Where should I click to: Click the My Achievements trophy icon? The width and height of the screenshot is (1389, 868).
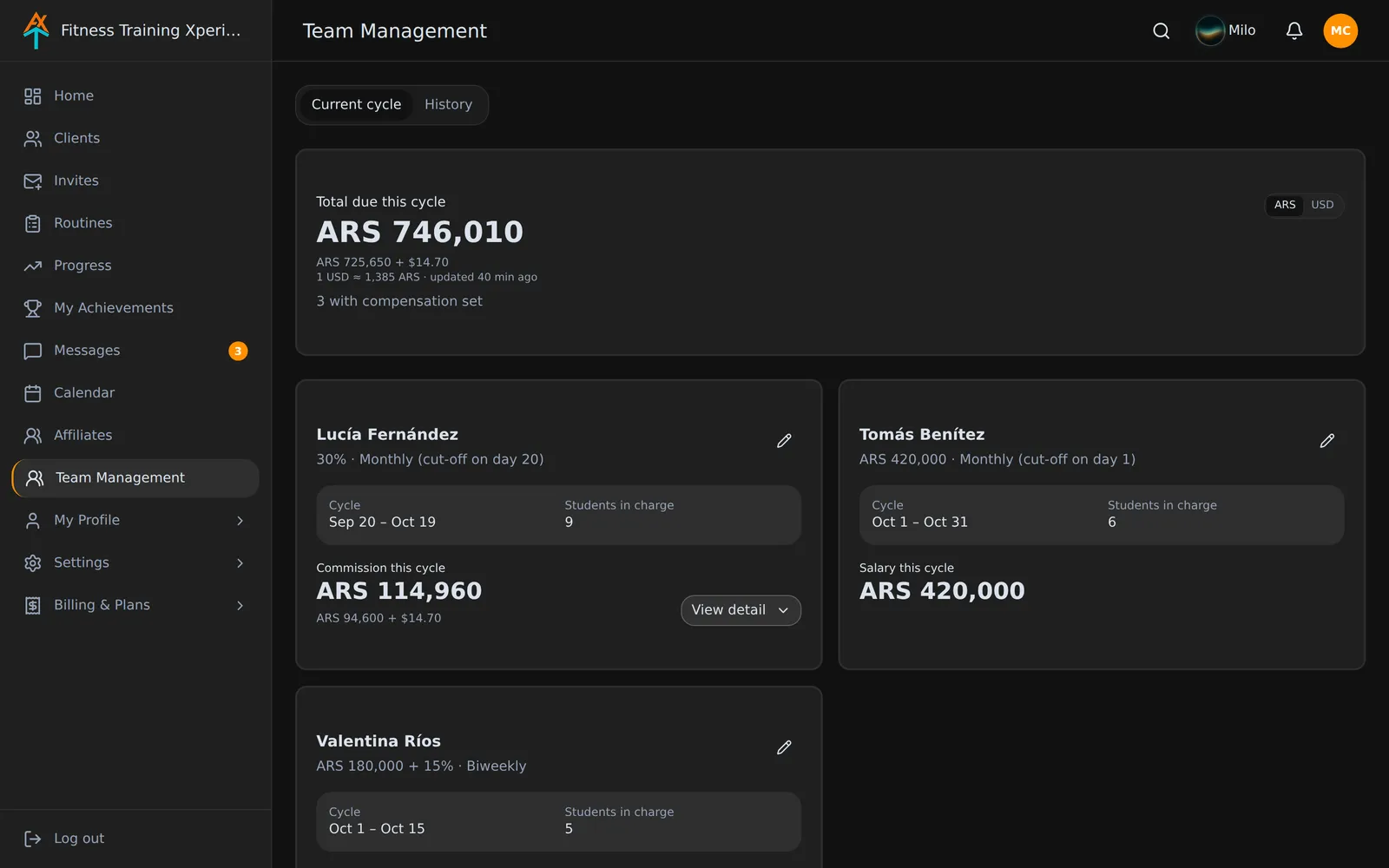coord(33,308)
